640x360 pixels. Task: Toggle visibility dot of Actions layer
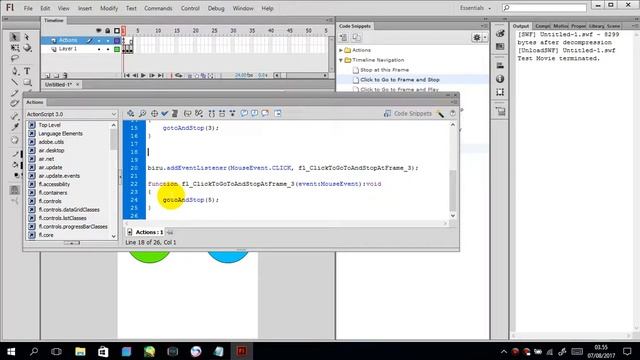pyautogui.click(x=99, y=40)
